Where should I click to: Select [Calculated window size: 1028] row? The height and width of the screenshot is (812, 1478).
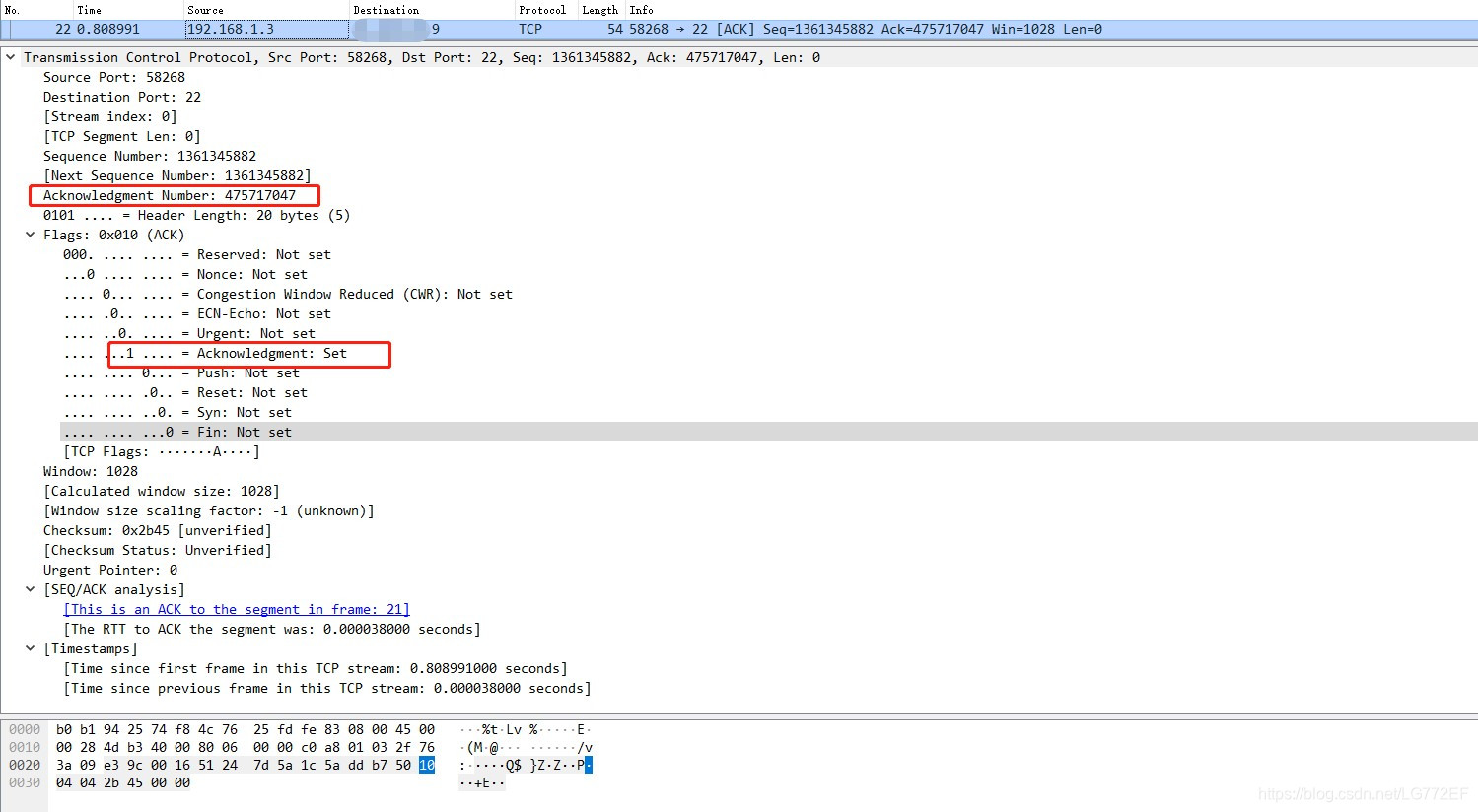point(162,491)
